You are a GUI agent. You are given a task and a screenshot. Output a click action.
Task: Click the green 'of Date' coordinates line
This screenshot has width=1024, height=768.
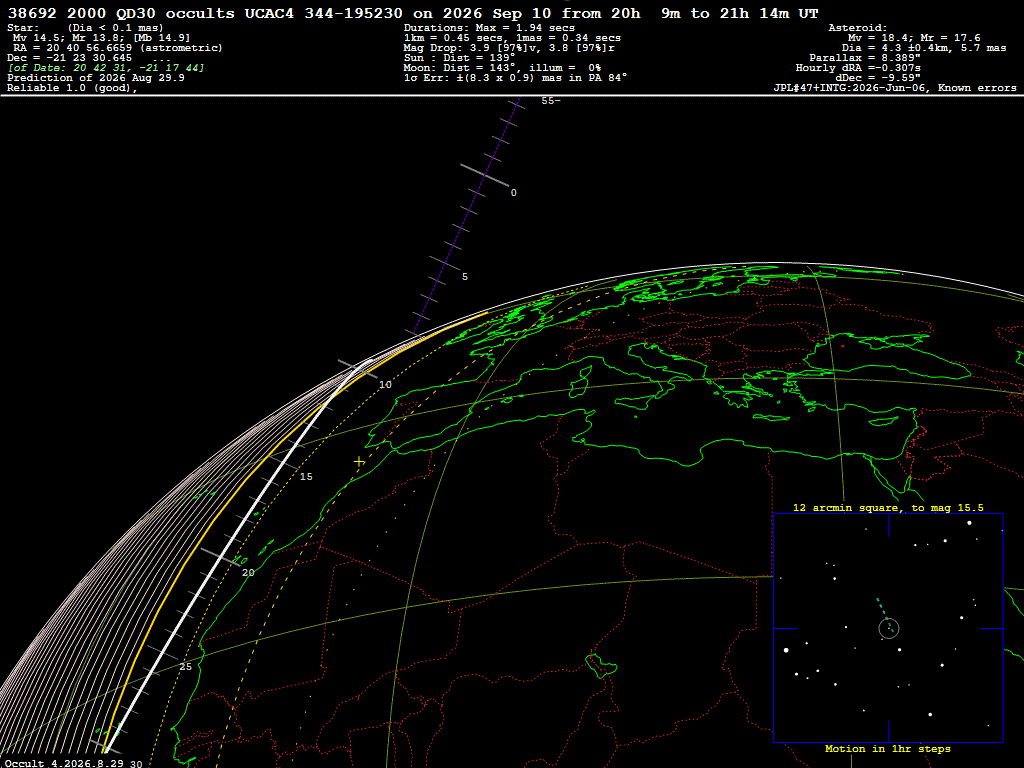[106, 68]
